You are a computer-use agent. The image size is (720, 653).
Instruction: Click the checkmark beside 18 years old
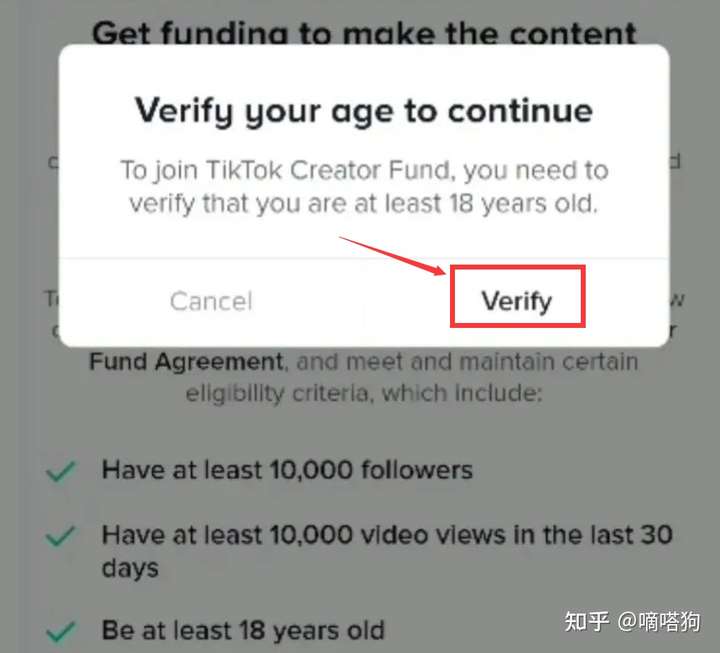(x=61, y=631)
